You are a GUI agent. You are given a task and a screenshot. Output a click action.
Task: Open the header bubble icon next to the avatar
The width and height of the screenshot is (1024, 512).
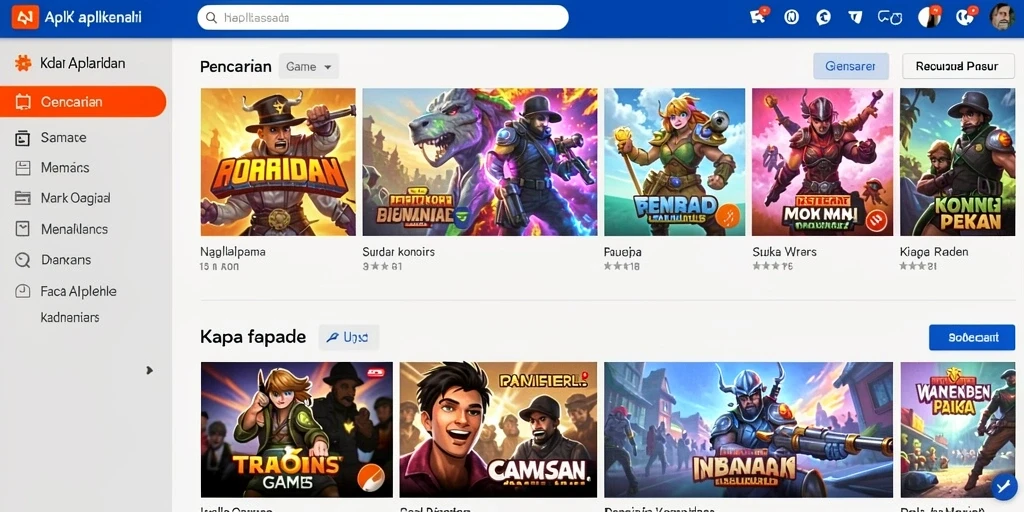pos(966,16)
